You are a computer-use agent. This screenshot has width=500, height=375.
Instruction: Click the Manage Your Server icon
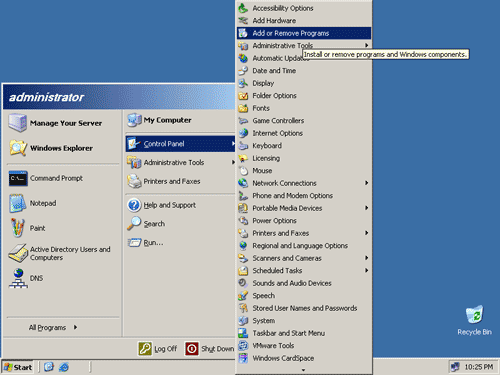18,123
